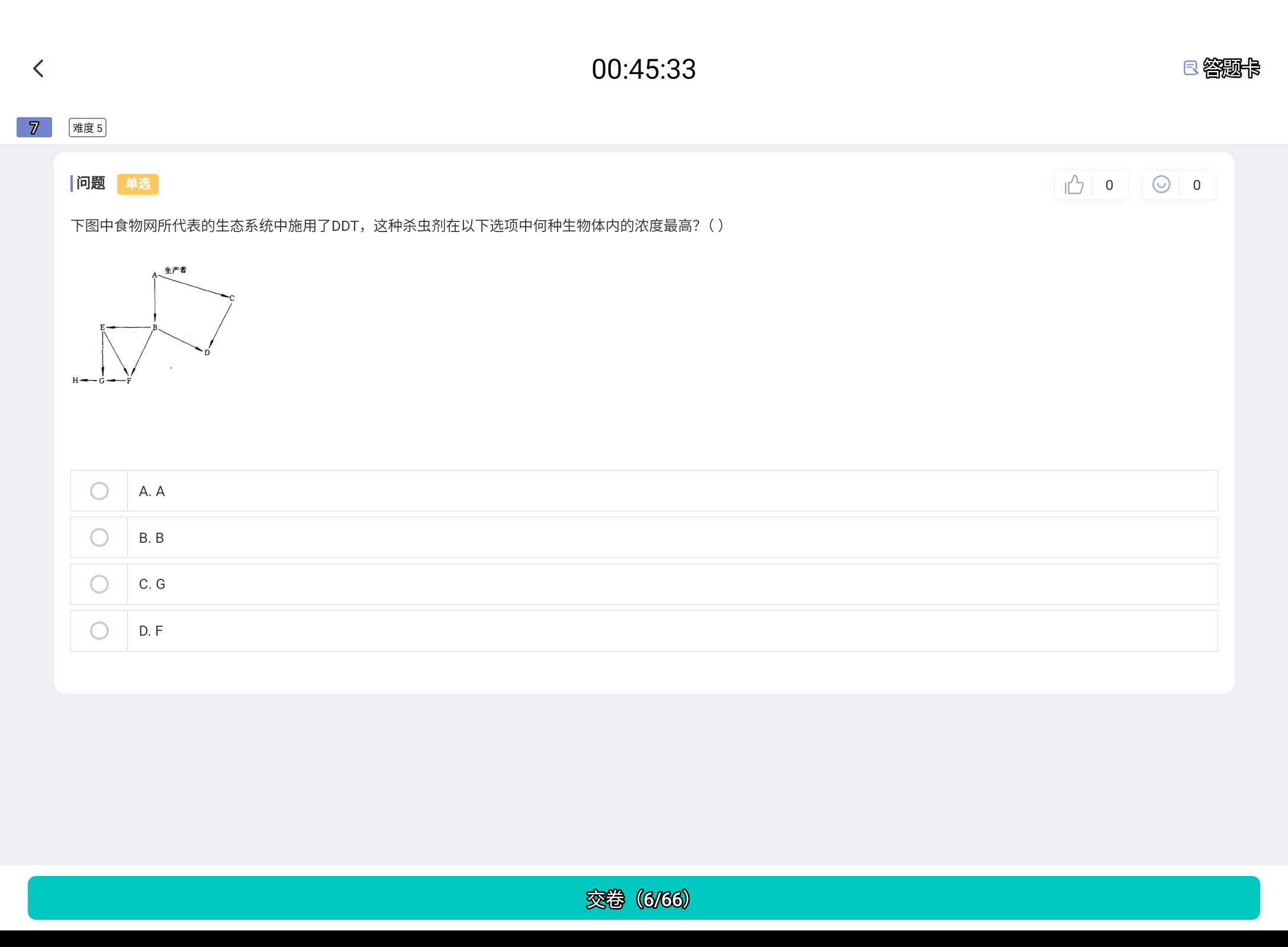
Task: Click the answer text 'D. F'
Action: point(151,631)
